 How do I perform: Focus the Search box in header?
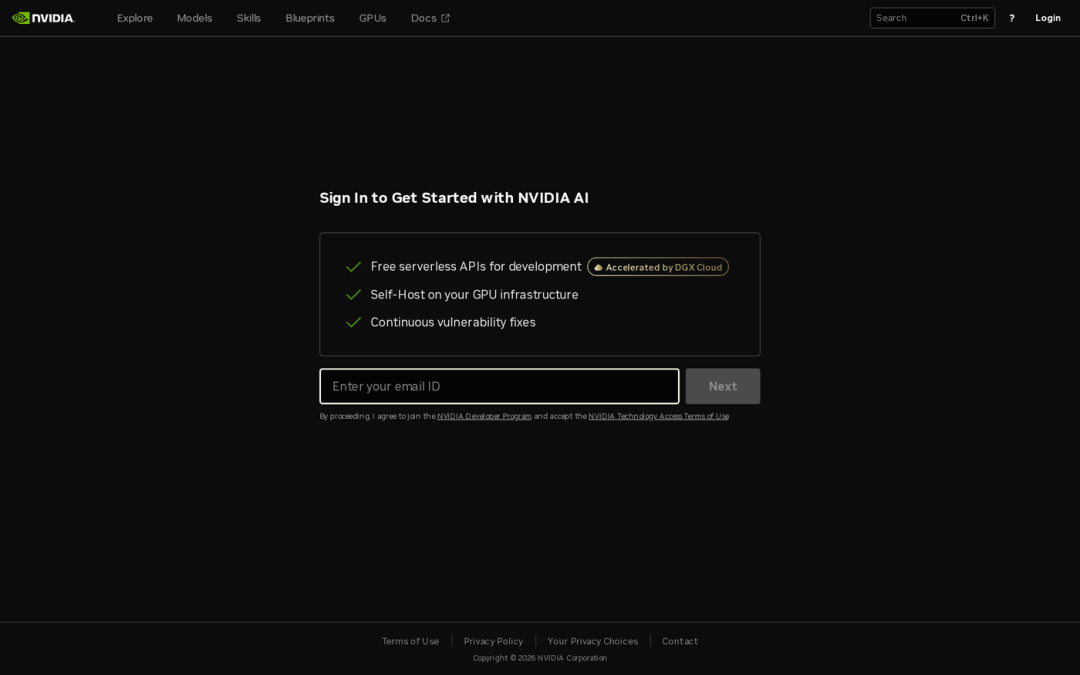coord(932,18)
